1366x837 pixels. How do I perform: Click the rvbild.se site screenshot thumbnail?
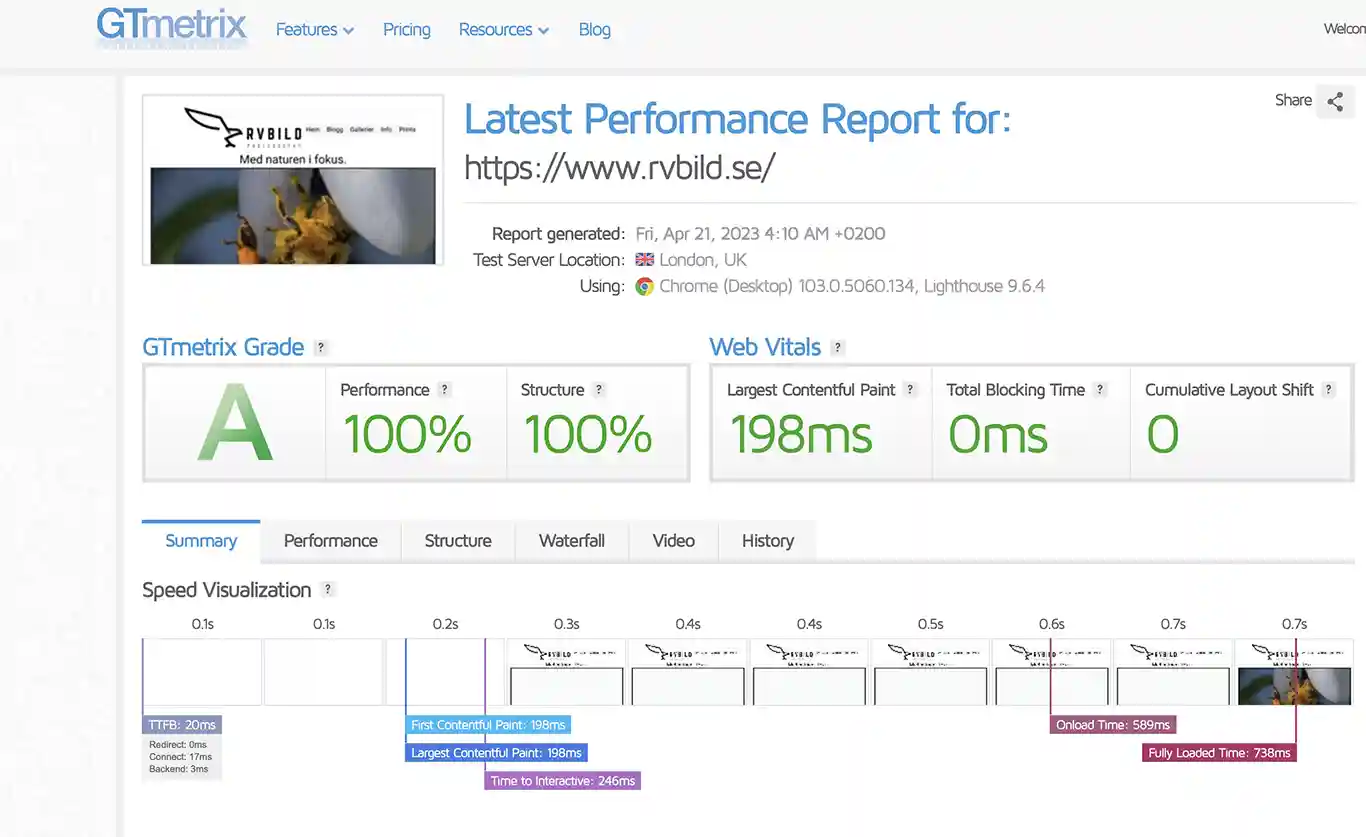point(293,180)
